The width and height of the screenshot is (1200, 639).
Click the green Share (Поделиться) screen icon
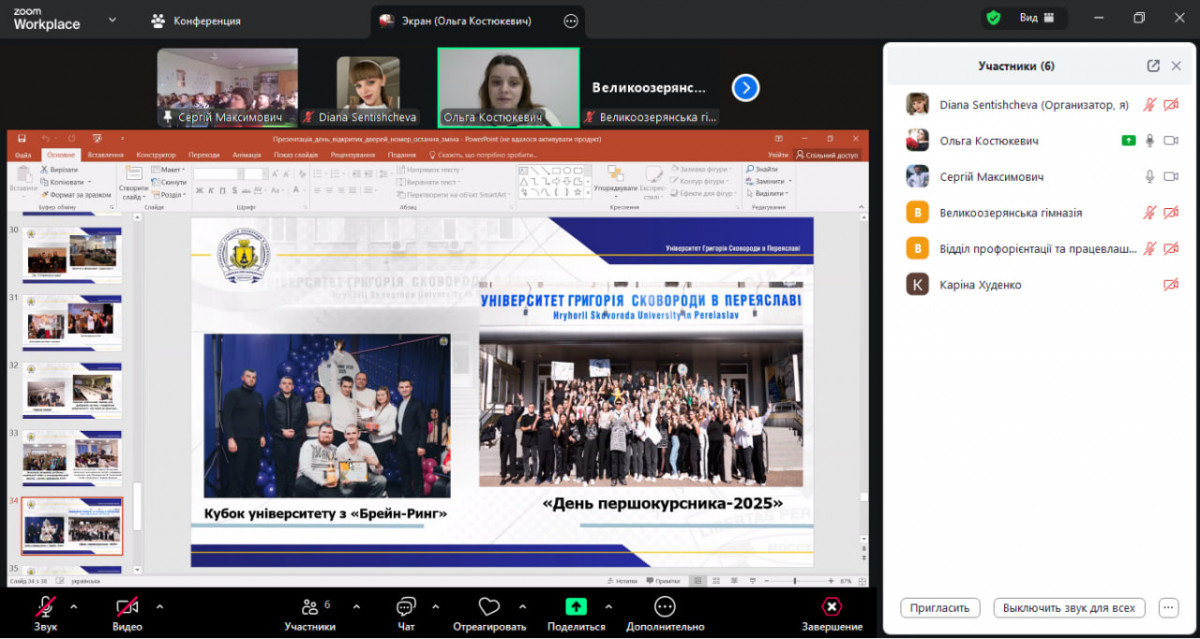(x=576, y=606)
